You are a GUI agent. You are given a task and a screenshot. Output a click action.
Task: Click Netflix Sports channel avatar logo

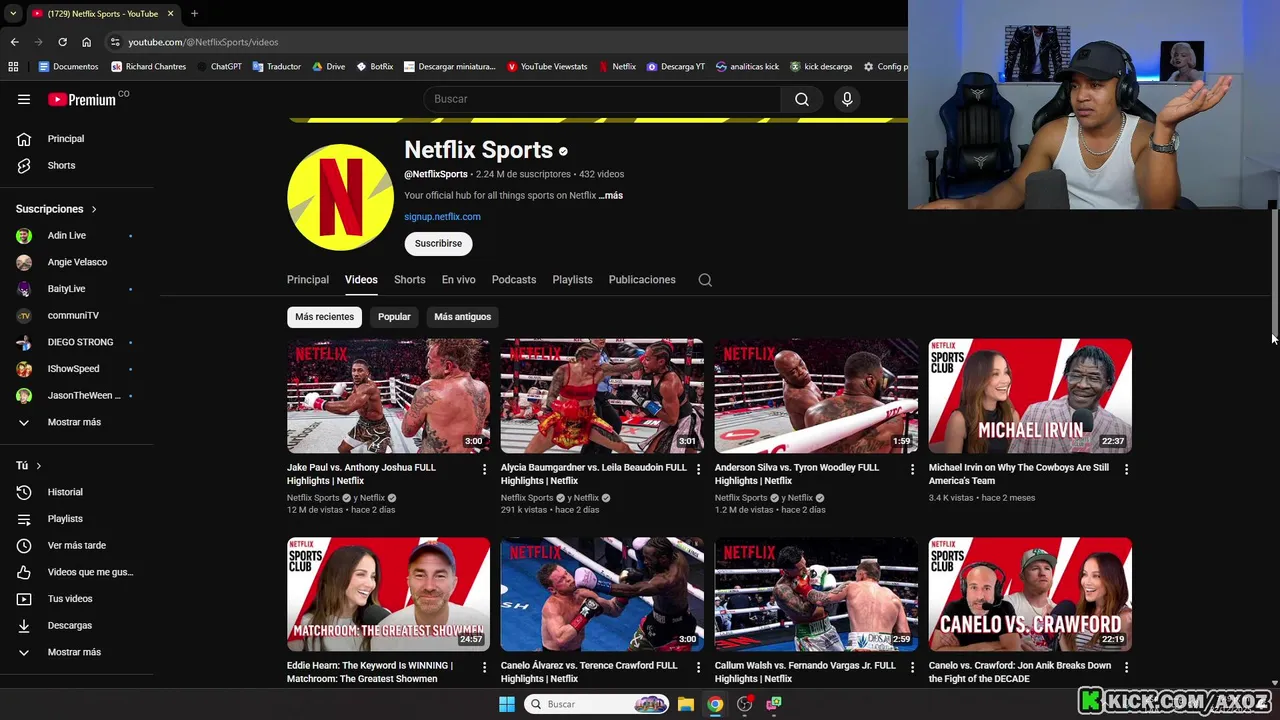click(x=340, y=197)
